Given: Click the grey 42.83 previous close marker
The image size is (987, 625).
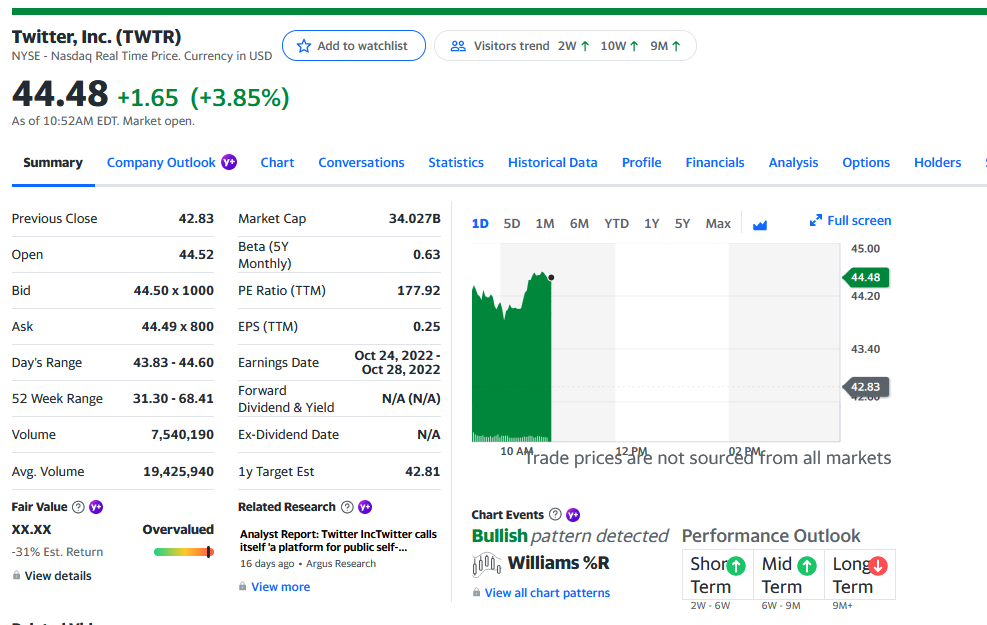Looking at the screenshot, I should (x=866, y=387).
